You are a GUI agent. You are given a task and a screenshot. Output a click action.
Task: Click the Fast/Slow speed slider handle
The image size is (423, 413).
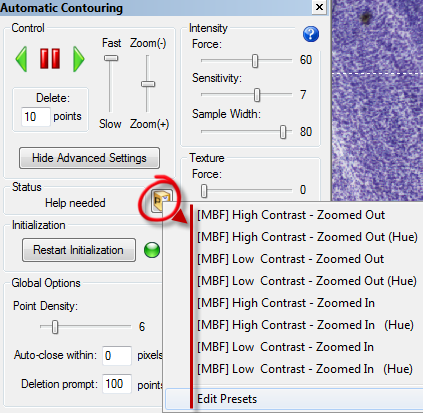pyautogui.click(x=111, y=58)
